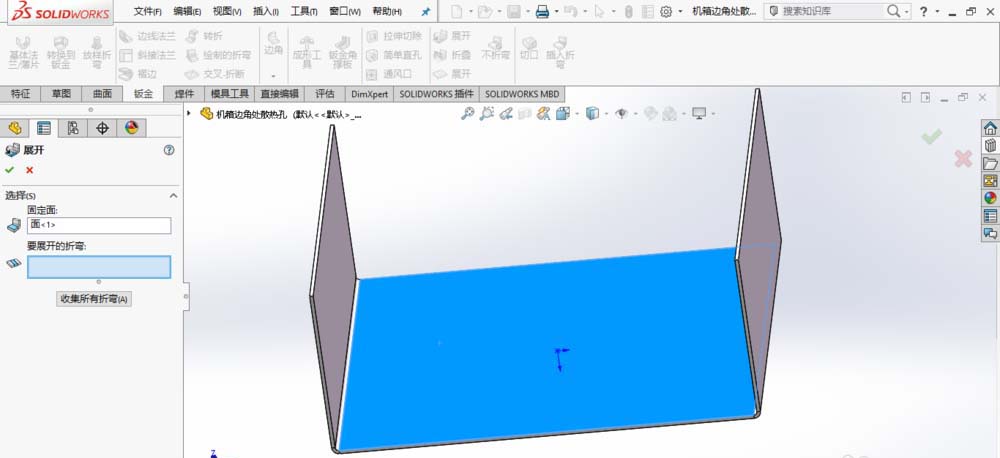Collapse the 选择(S) section chevron
Image resolution: width=1000 pixels, height=458 pixels.
[x=173, y=196]
